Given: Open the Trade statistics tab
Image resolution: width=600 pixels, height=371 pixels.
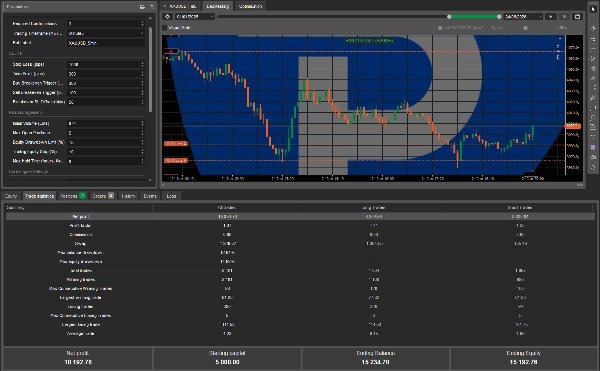Looking at the screenshot, I should tap(39, 196).
